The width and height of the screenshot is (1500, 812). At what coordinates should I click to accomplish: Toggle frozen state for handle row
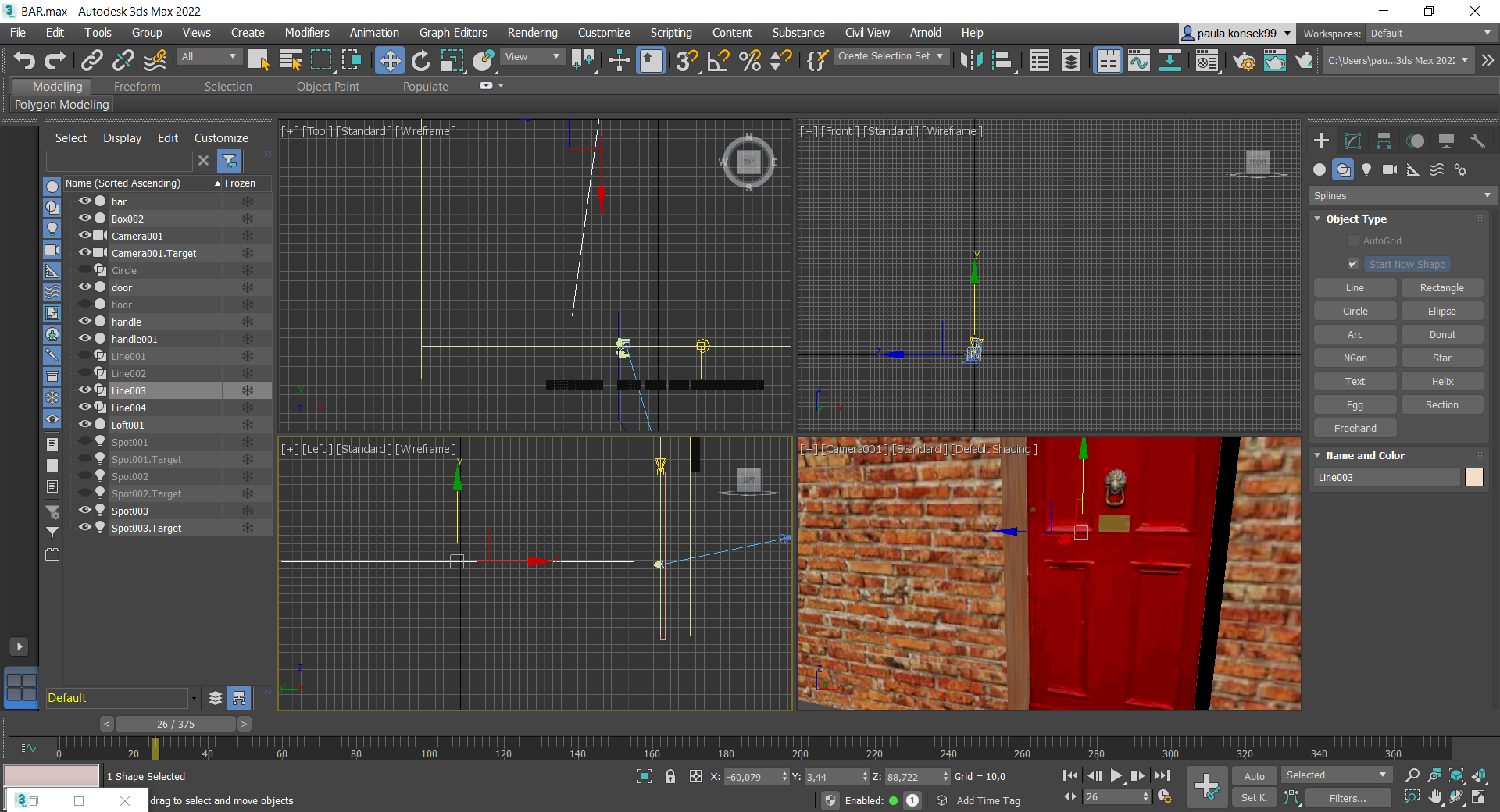tap(247, 322)
